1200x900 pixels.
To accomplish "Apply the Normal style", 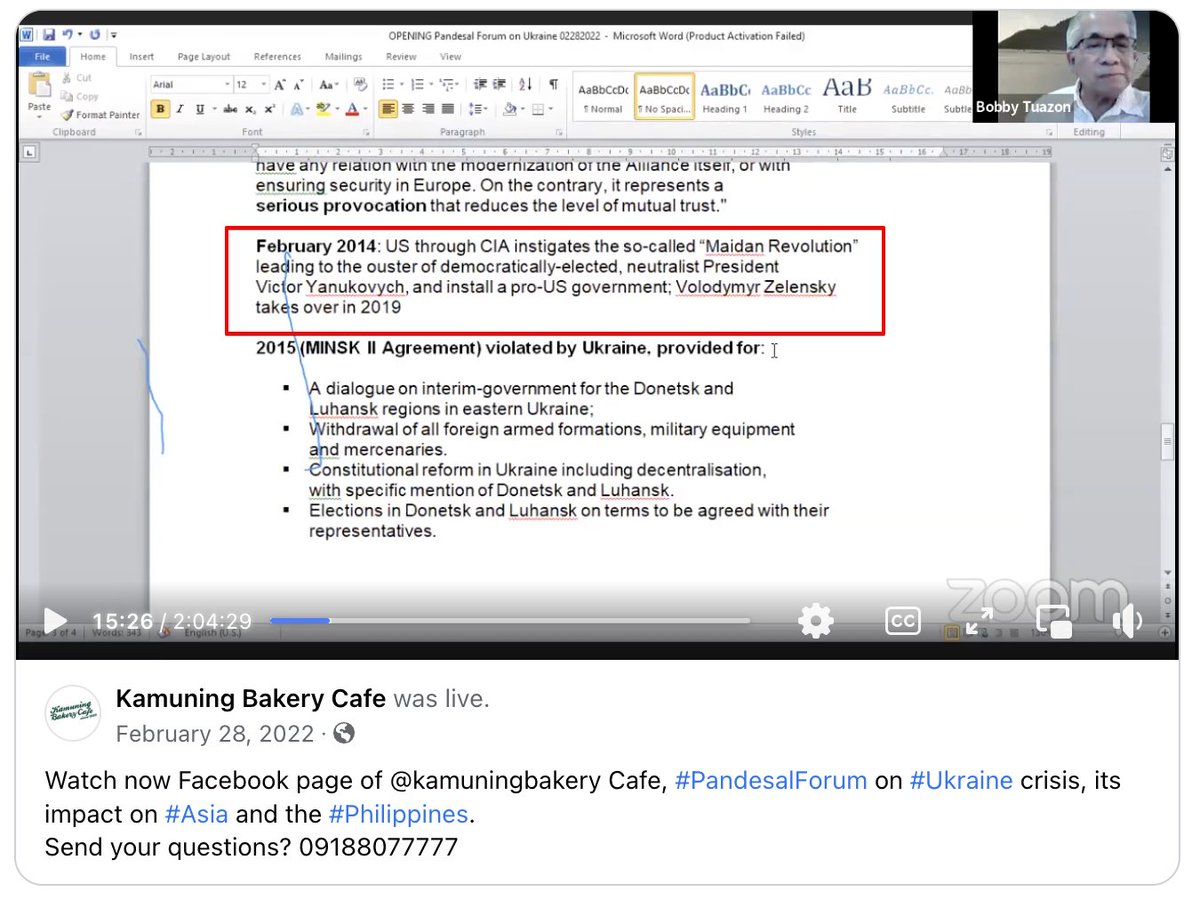I will click(602, 97).
